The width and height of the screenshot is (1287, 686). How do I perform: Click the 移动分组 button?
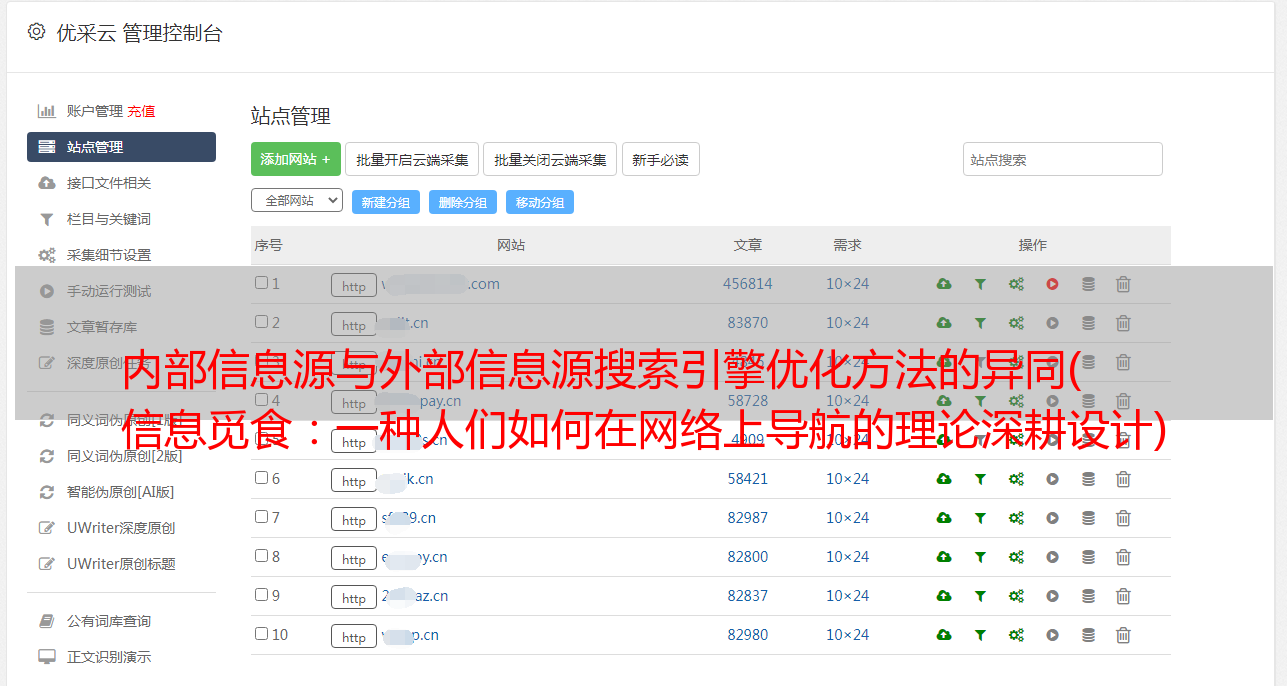pyautogui.click(x=540, y=202)
